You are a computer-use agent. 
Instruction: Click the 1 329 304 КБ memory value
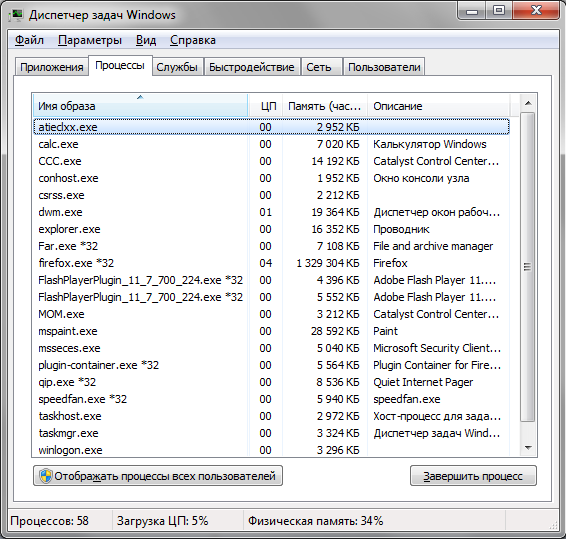pyautogui.click(x=328, y=263)
